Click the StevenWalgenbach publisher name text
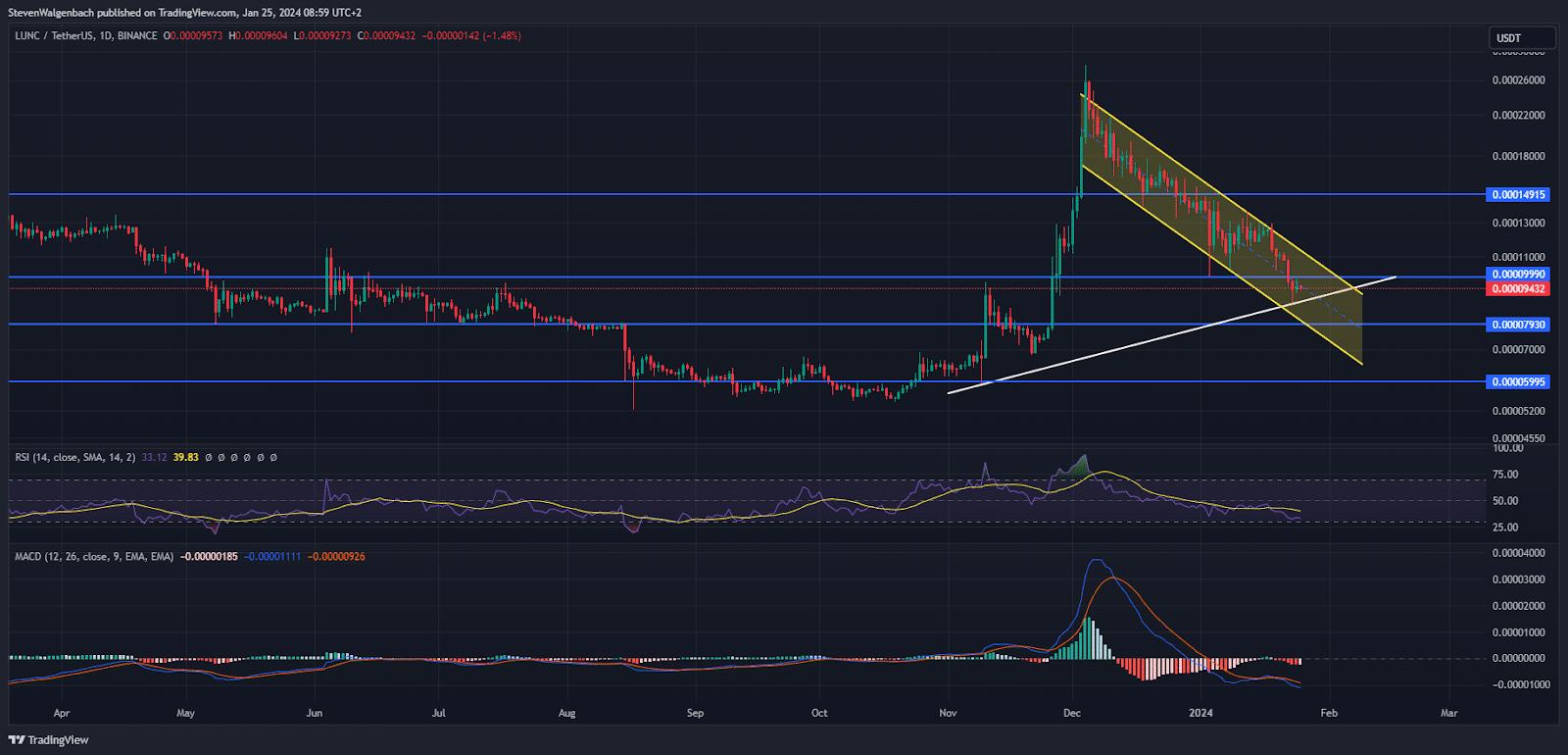This screenshot has width=1568, height=755. point(51,13)
